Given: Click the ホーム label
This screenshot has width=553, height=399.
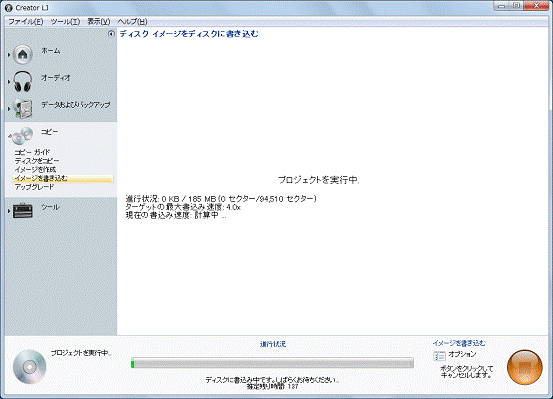Looking at the screenshot, I should pyautogui.click(x=51, y=51).
